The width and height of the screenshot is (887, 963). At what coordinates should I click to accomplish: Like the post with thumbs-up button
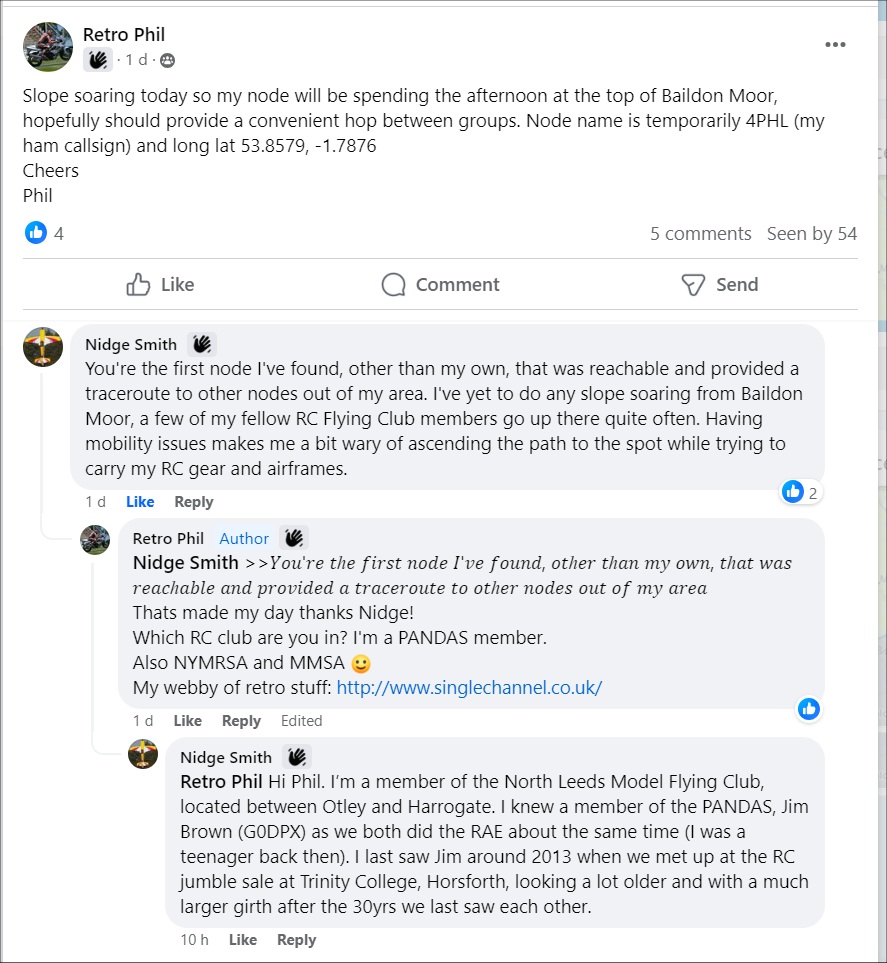(160, 285)
